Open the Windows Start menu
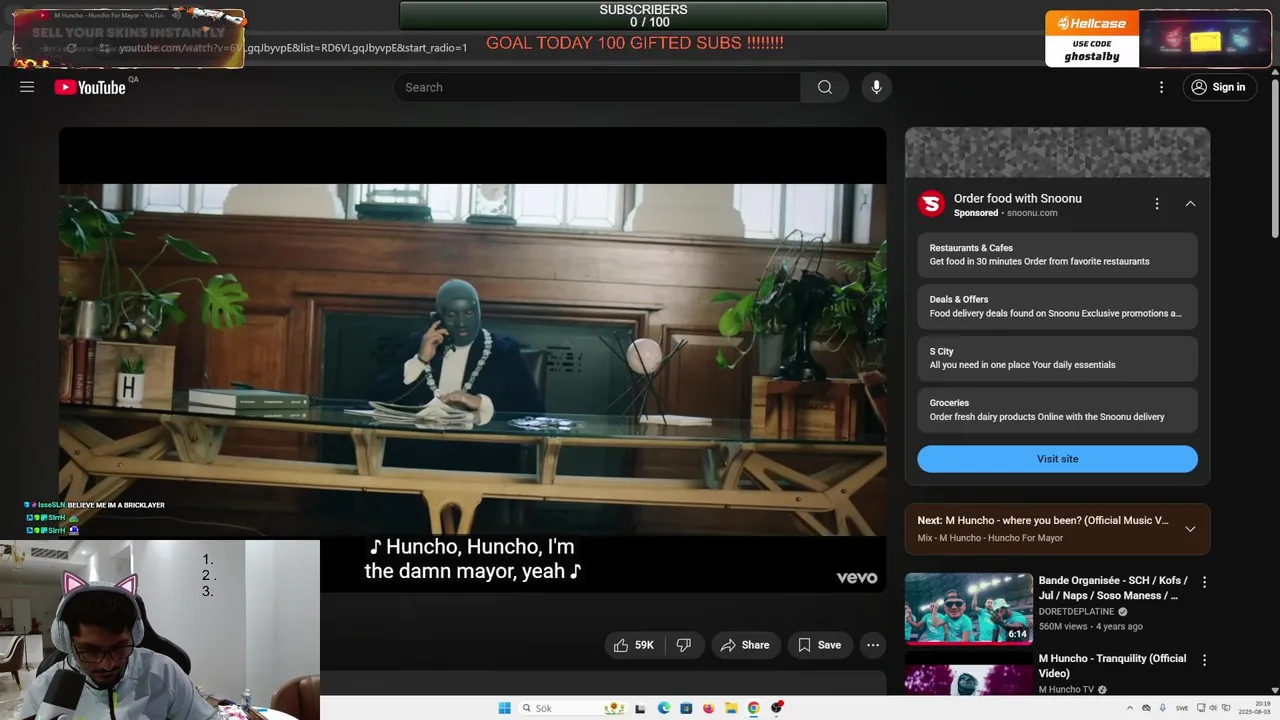Viewport: 1280px width, 720px height. tap(505, 708)
